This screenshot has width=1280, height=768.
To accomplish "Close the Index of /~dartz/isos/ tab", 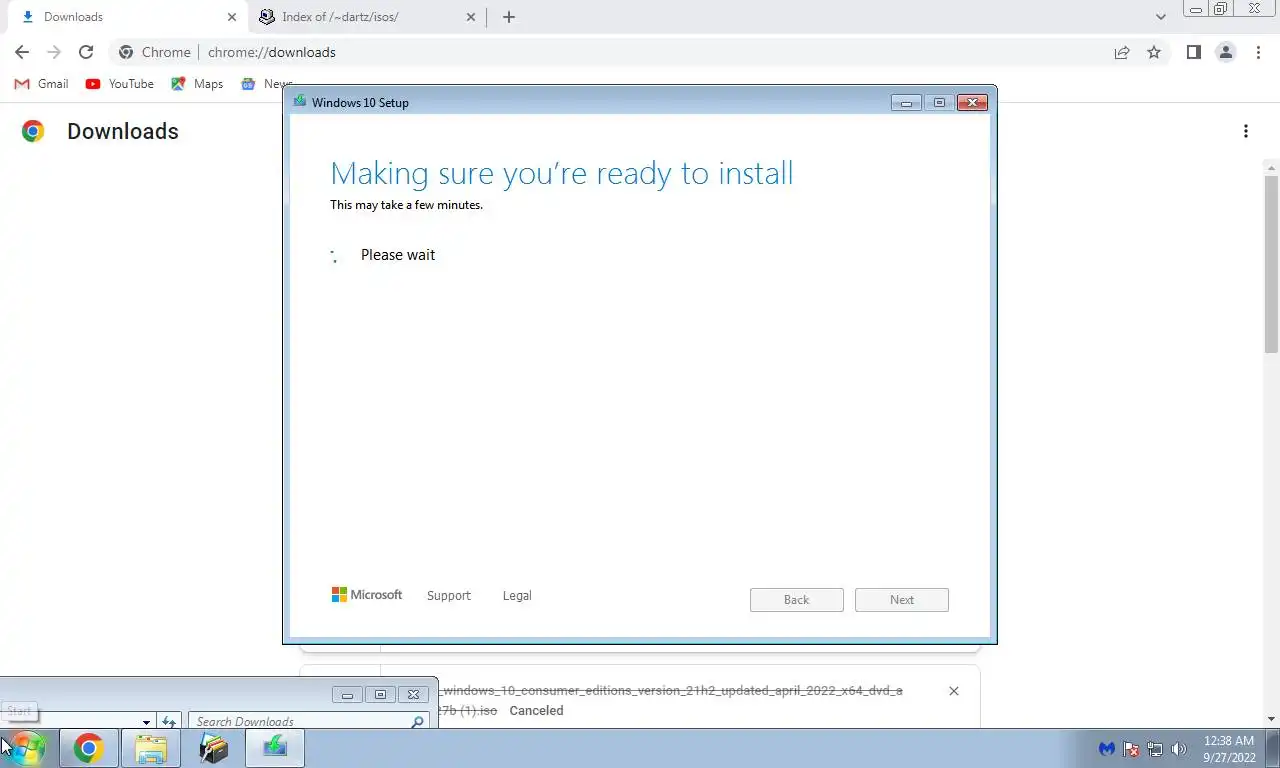I will click(x=471, y=17).
